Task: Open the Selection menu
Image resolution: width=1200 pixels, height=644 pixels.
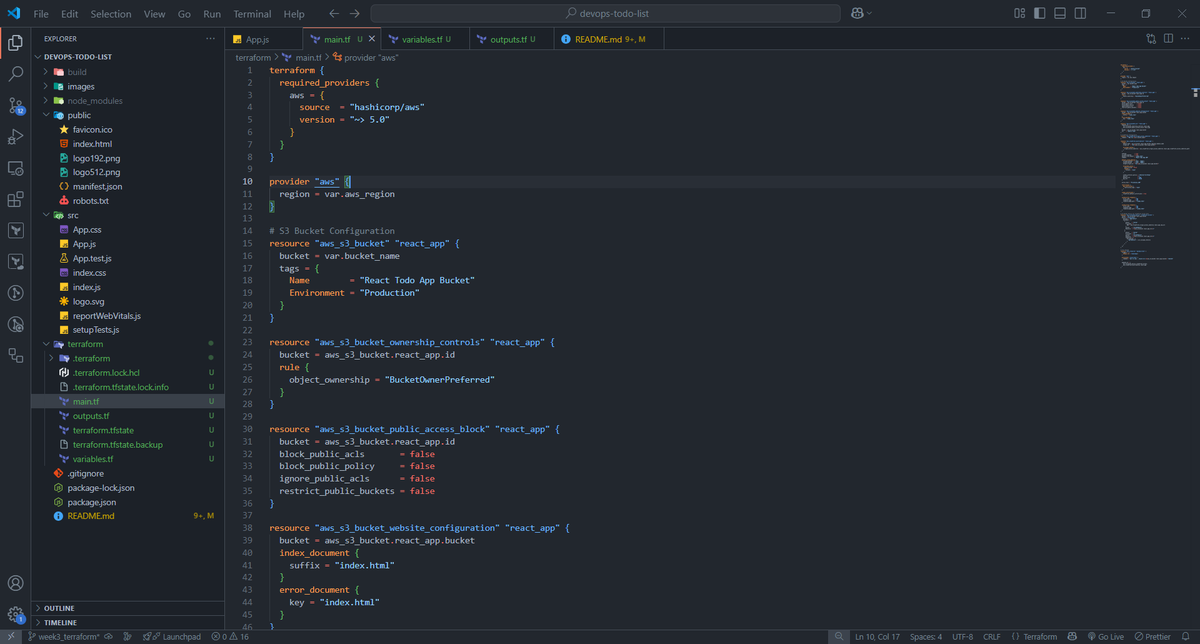Action: (110, 14)
